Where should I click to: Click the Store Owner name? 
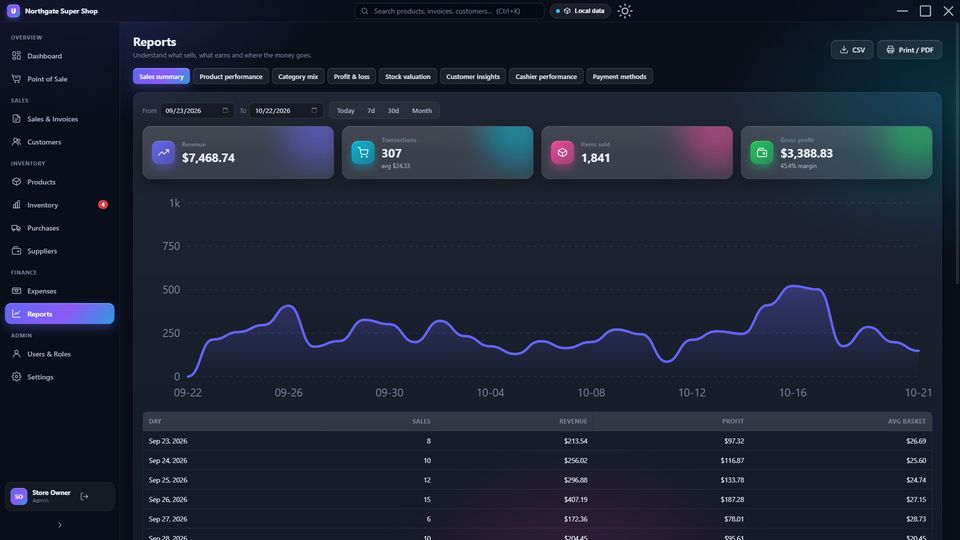(x=51, y=493)
